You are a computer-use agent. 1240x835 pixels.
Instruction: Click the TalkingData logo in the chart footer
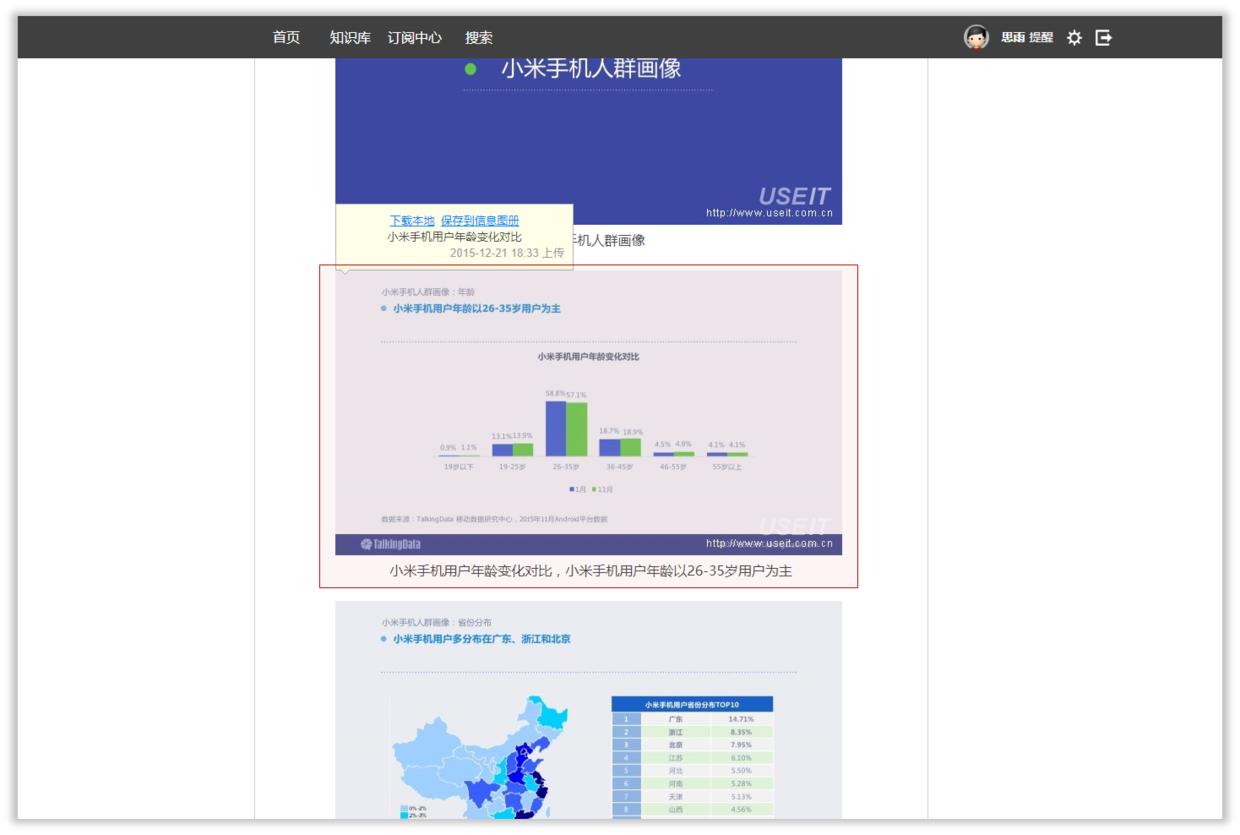click(392, 541)
